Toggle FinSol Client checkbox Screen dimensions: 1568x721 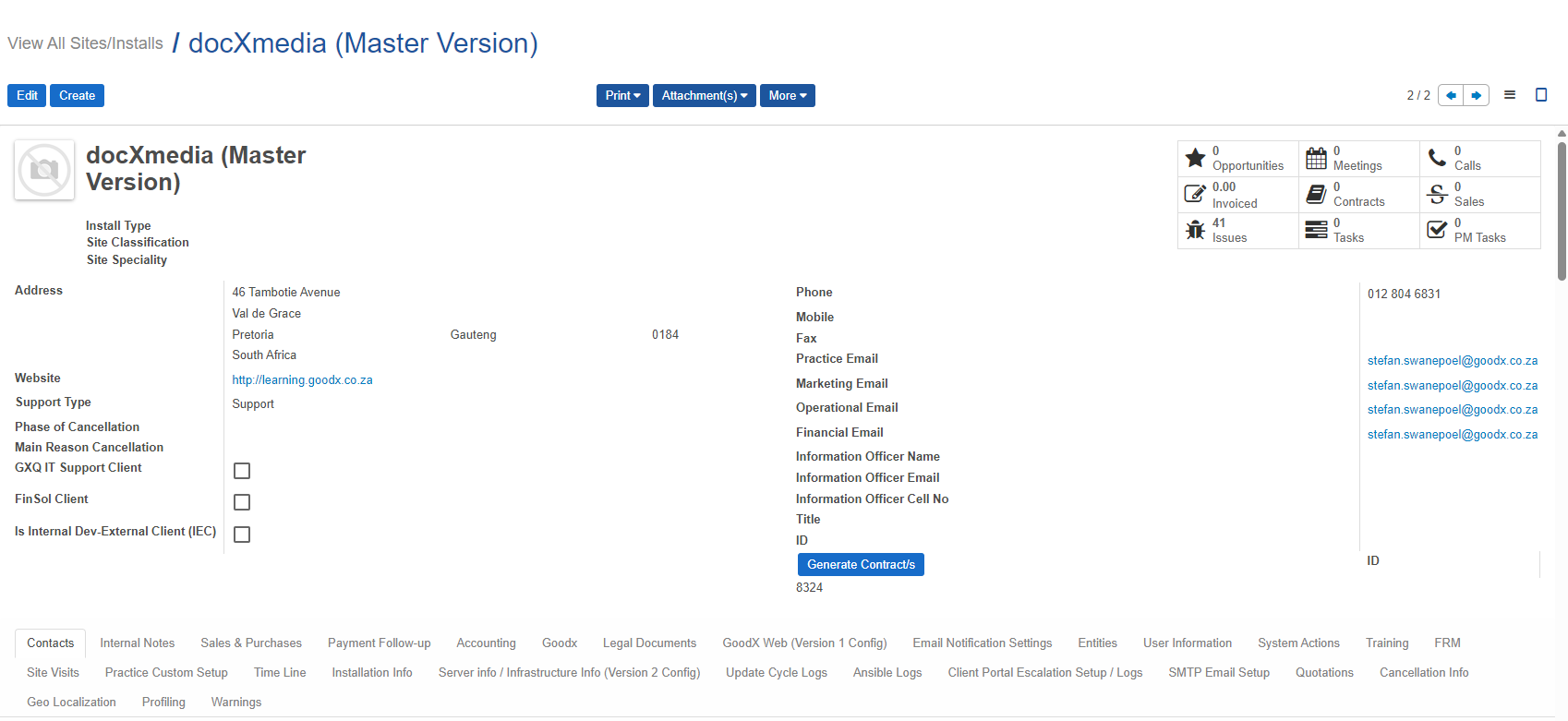pos(242,502)
